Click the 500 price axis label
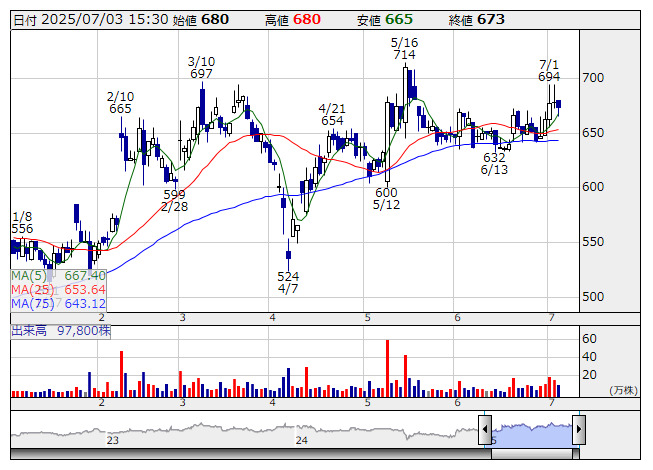The height and width of the screenshot is (470, 653). 593,297
